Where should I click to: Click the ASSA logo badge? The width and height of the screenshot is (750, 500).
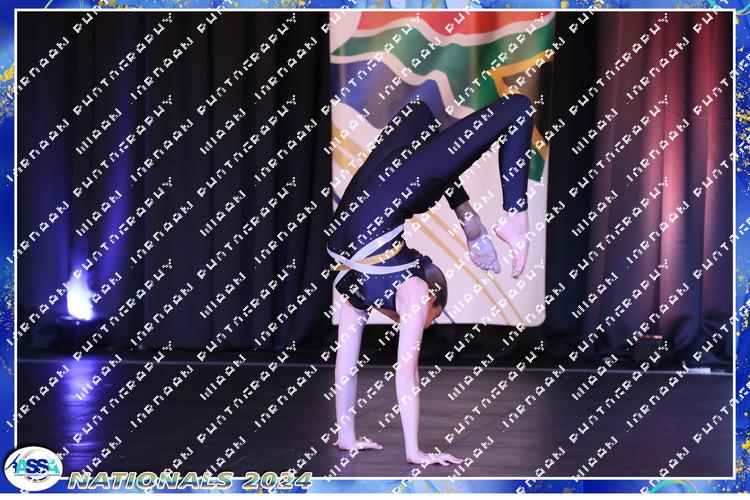(33, 468)
